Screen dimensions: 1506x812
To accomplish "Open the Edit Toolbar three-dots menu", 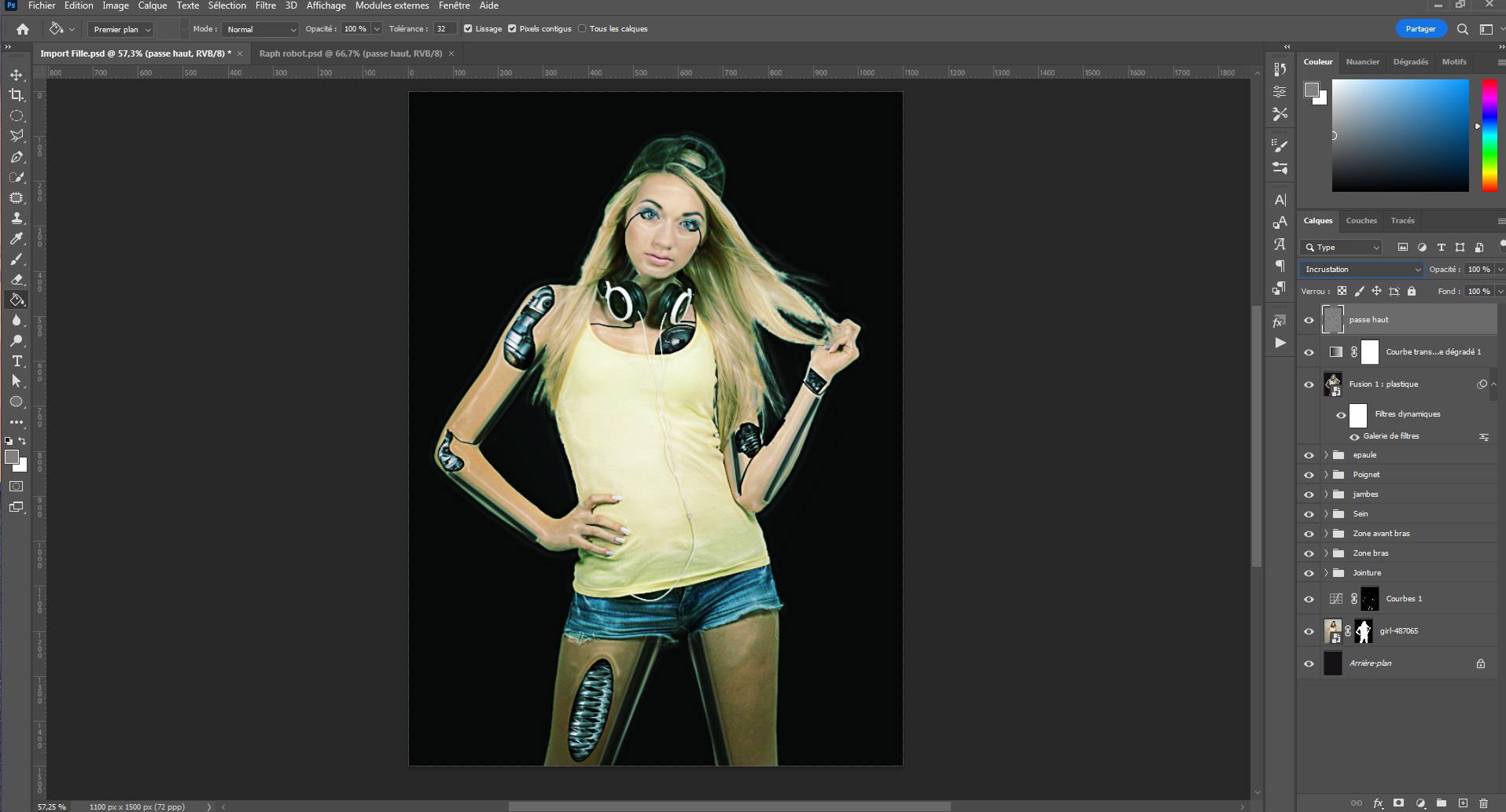I will pyautogui.click(x=17, y=422).
